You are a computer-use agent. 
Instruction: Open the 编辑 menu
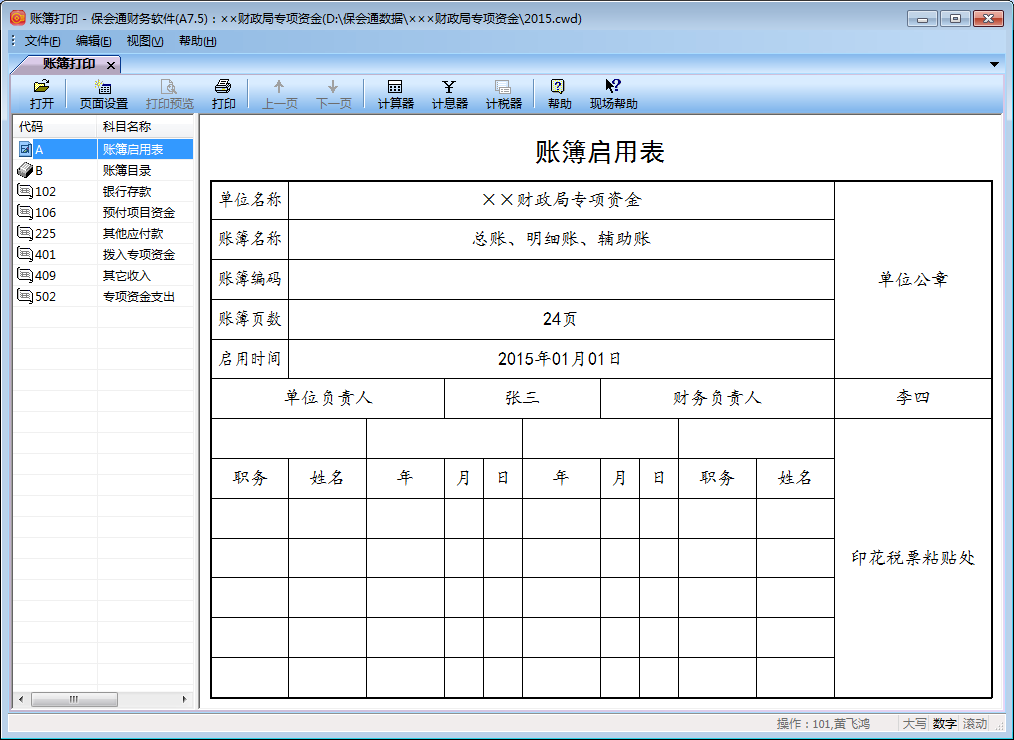point(92,40)
